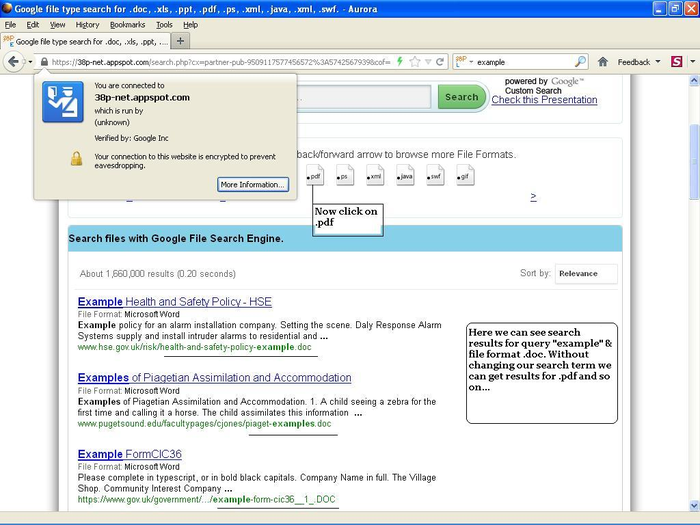700x525 pixels.
Task: Open a new tab with plus button
Action: 180,41
